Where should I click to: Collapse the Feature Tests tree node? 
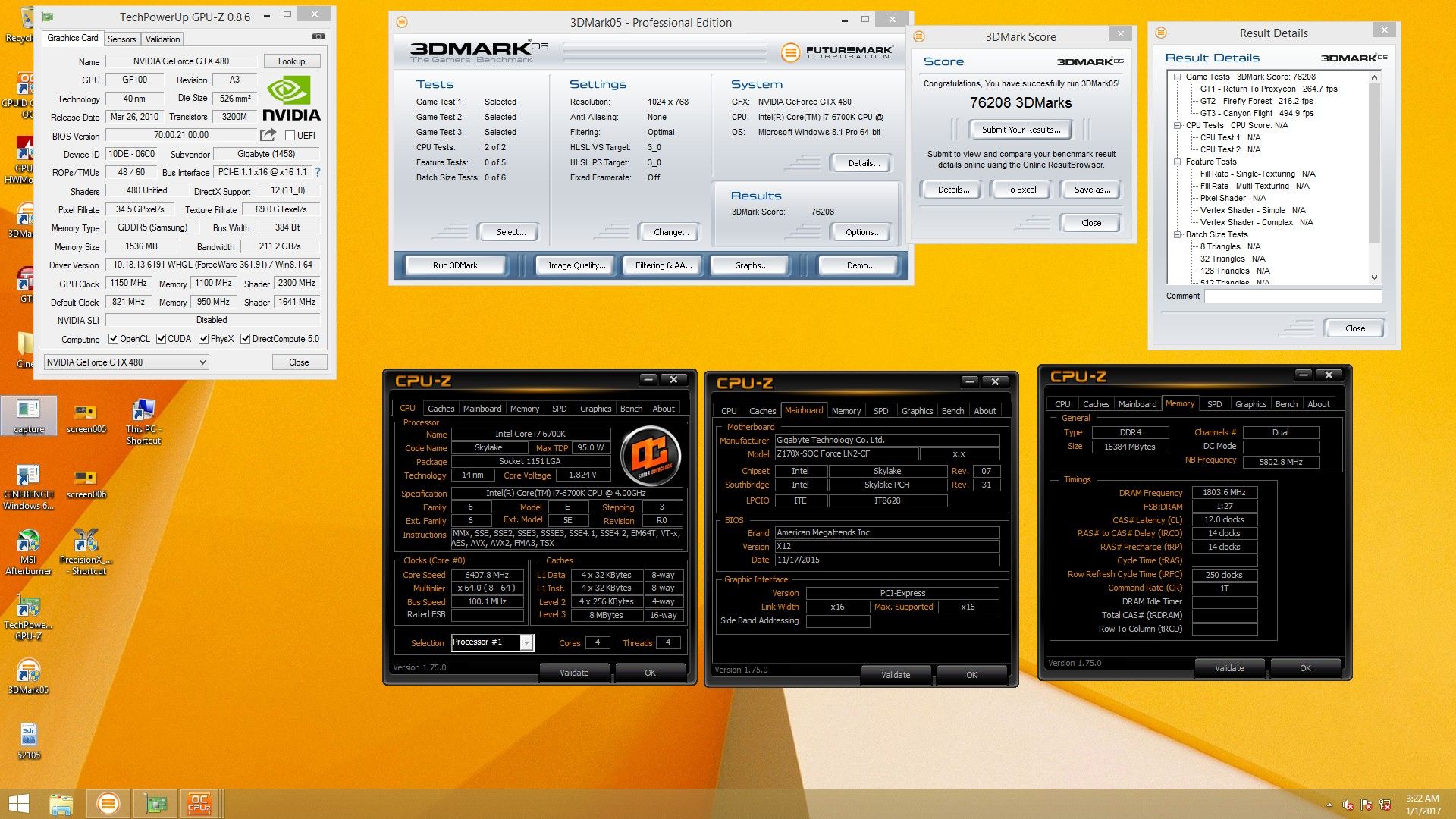click(x=1177, y=162)
